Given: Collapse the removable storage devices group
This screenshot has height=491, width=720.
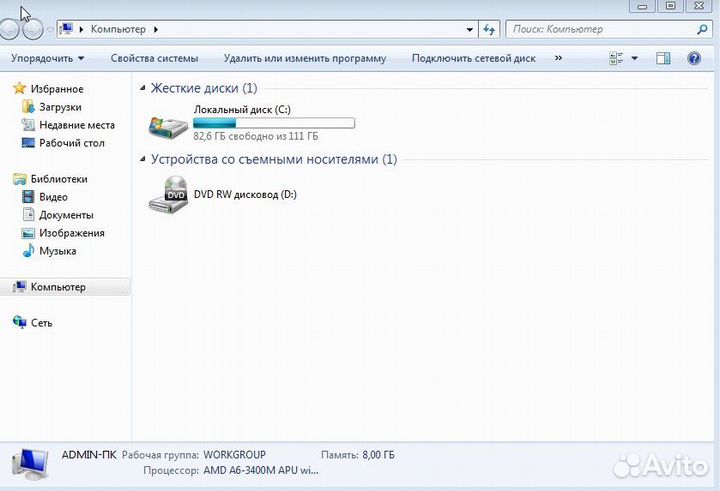Looking at the screenshot, I should 142,160.
